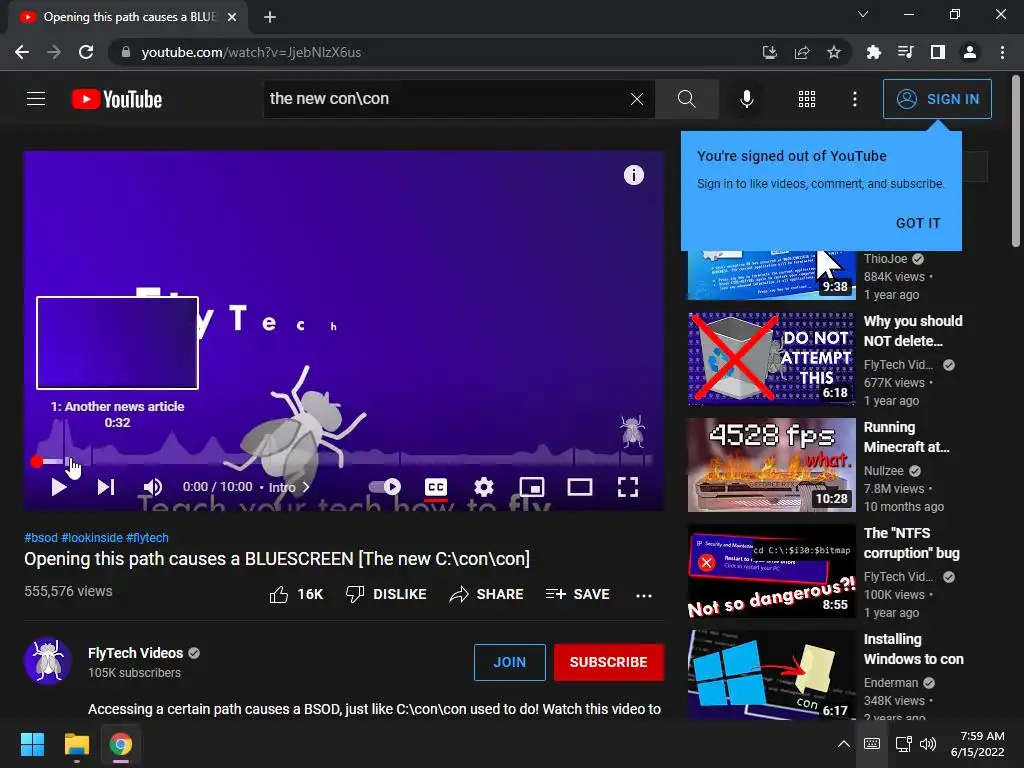Toggle Chrome side panel
The width and height of the screenshot is (1024, 768).
(x=937, y=52)
